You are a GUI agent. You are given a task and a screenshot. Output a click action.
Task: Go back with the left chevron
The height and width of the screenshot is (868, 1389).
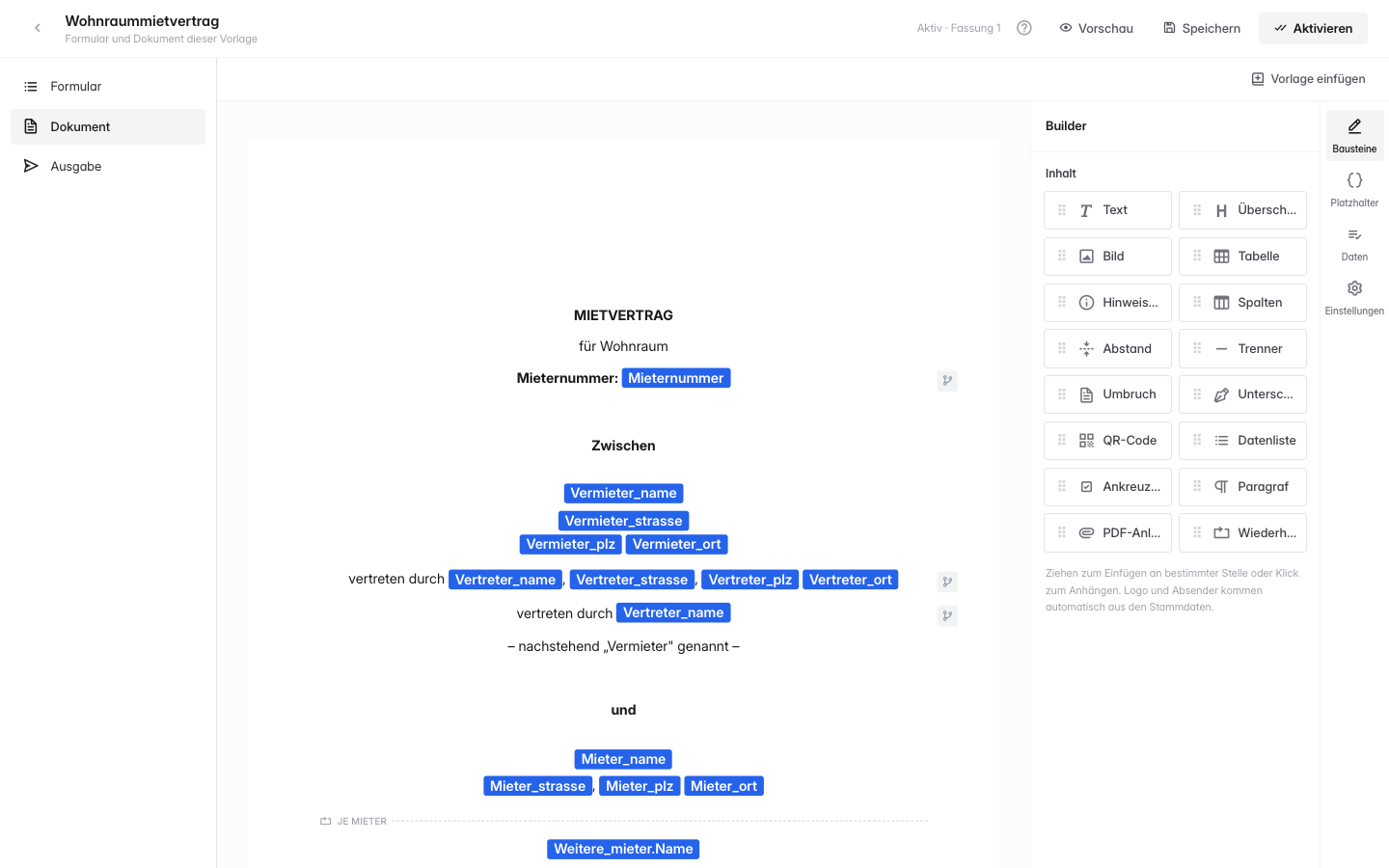tap(38, 28)
